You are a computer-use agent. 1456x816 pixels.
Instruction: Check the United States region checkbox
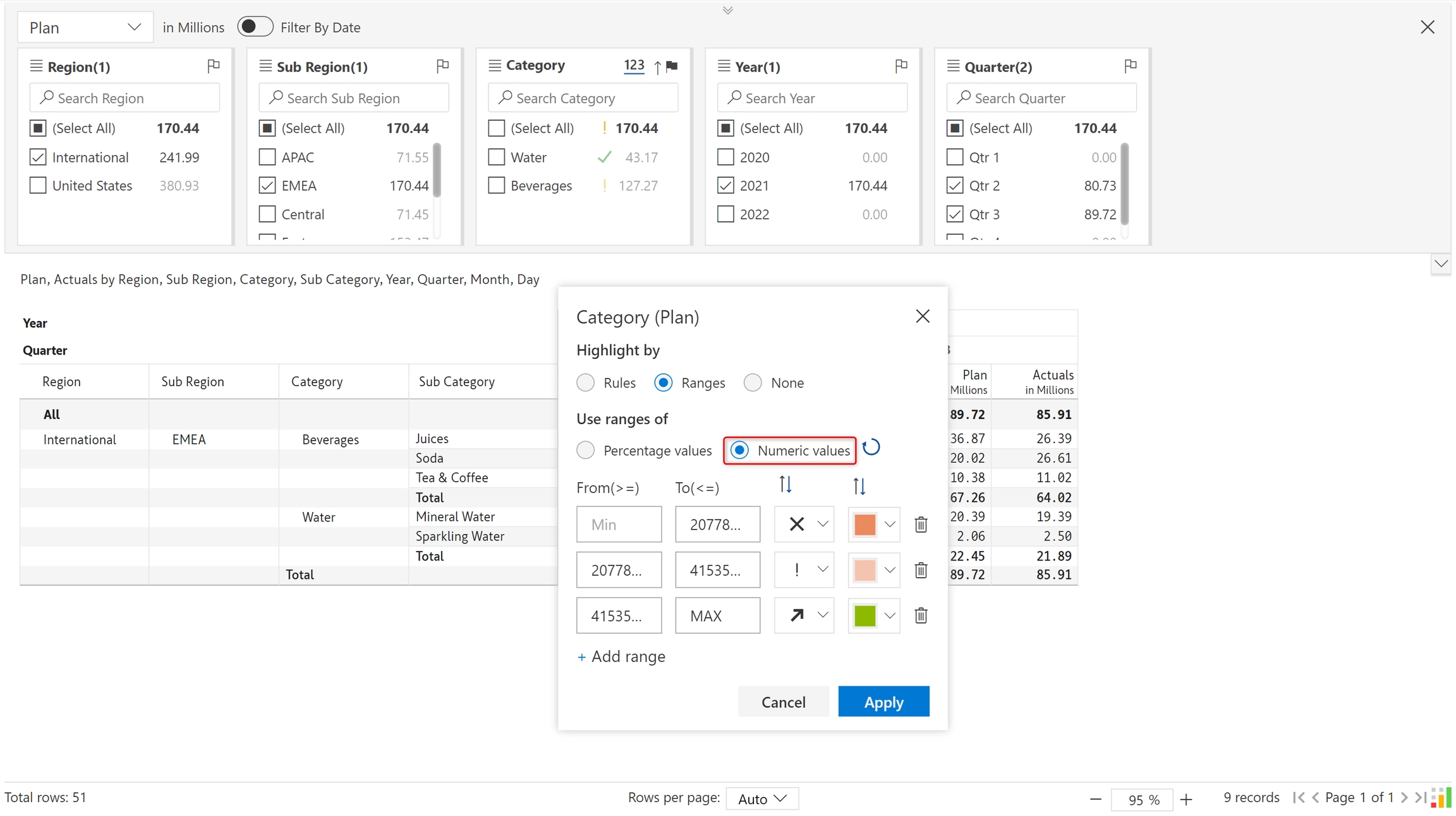38,186
